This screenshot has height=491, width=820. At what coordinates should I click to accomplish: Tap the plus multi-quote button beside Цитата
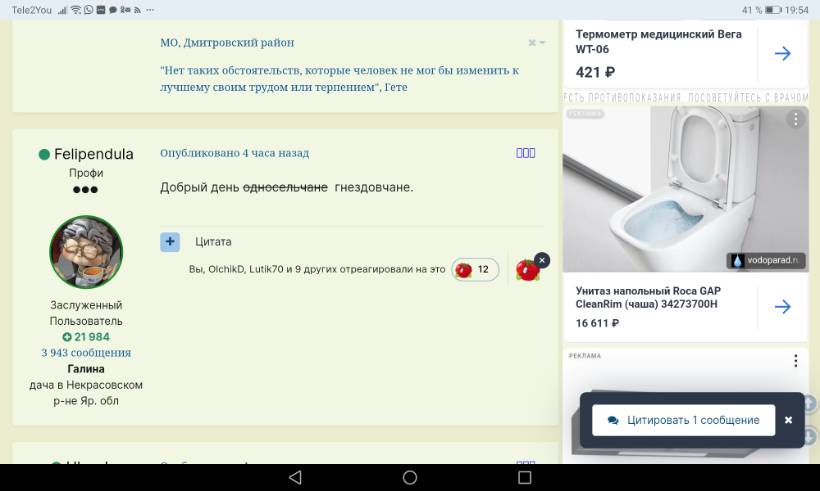tap(170, 242)
